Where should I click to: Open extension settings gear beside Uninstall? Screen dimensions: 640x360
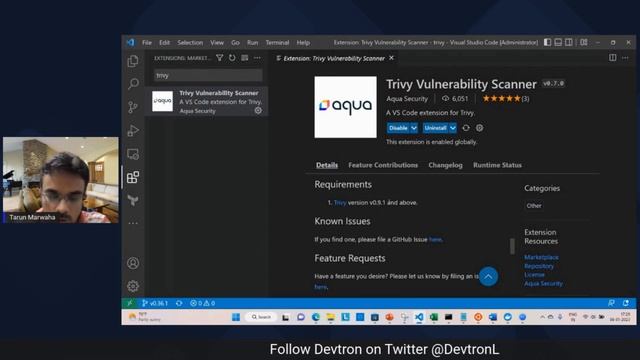coord(480,128)
